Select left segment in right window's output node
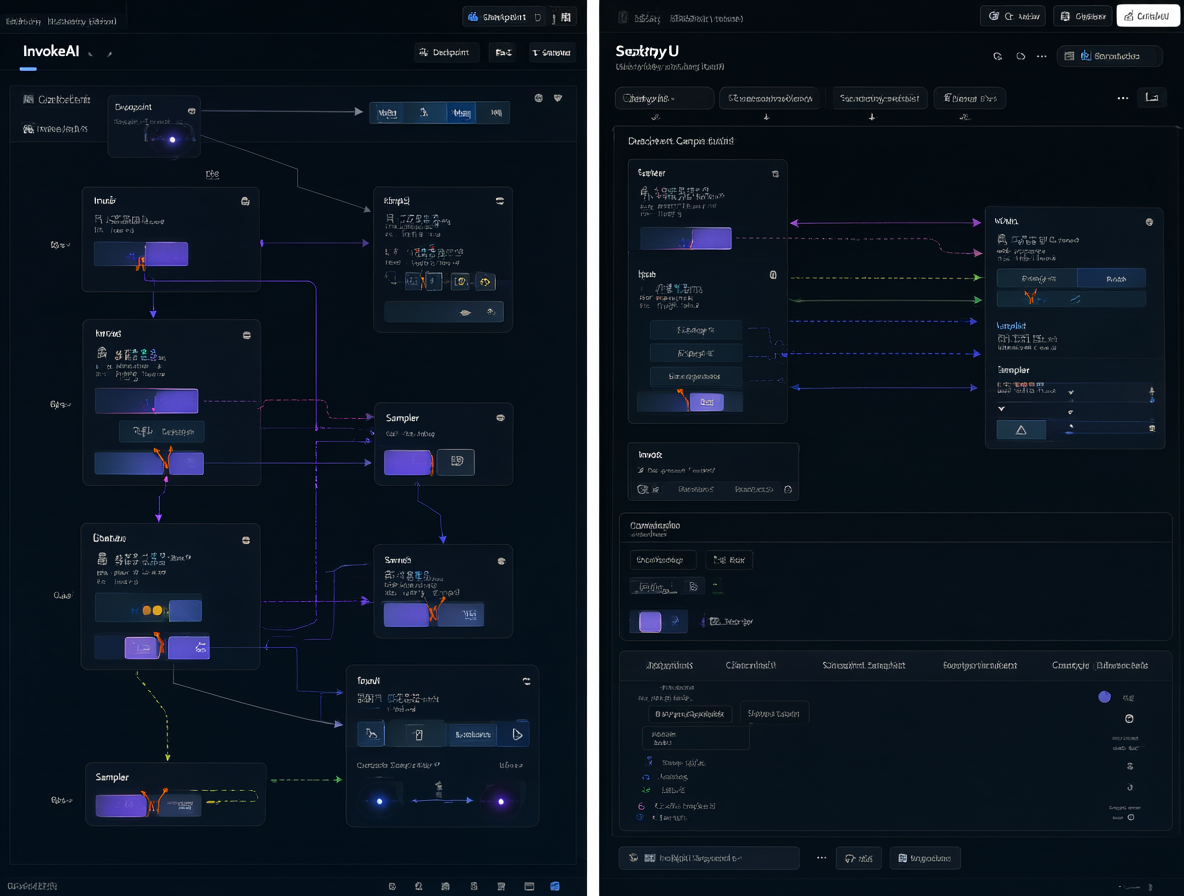 [1037, 279]
